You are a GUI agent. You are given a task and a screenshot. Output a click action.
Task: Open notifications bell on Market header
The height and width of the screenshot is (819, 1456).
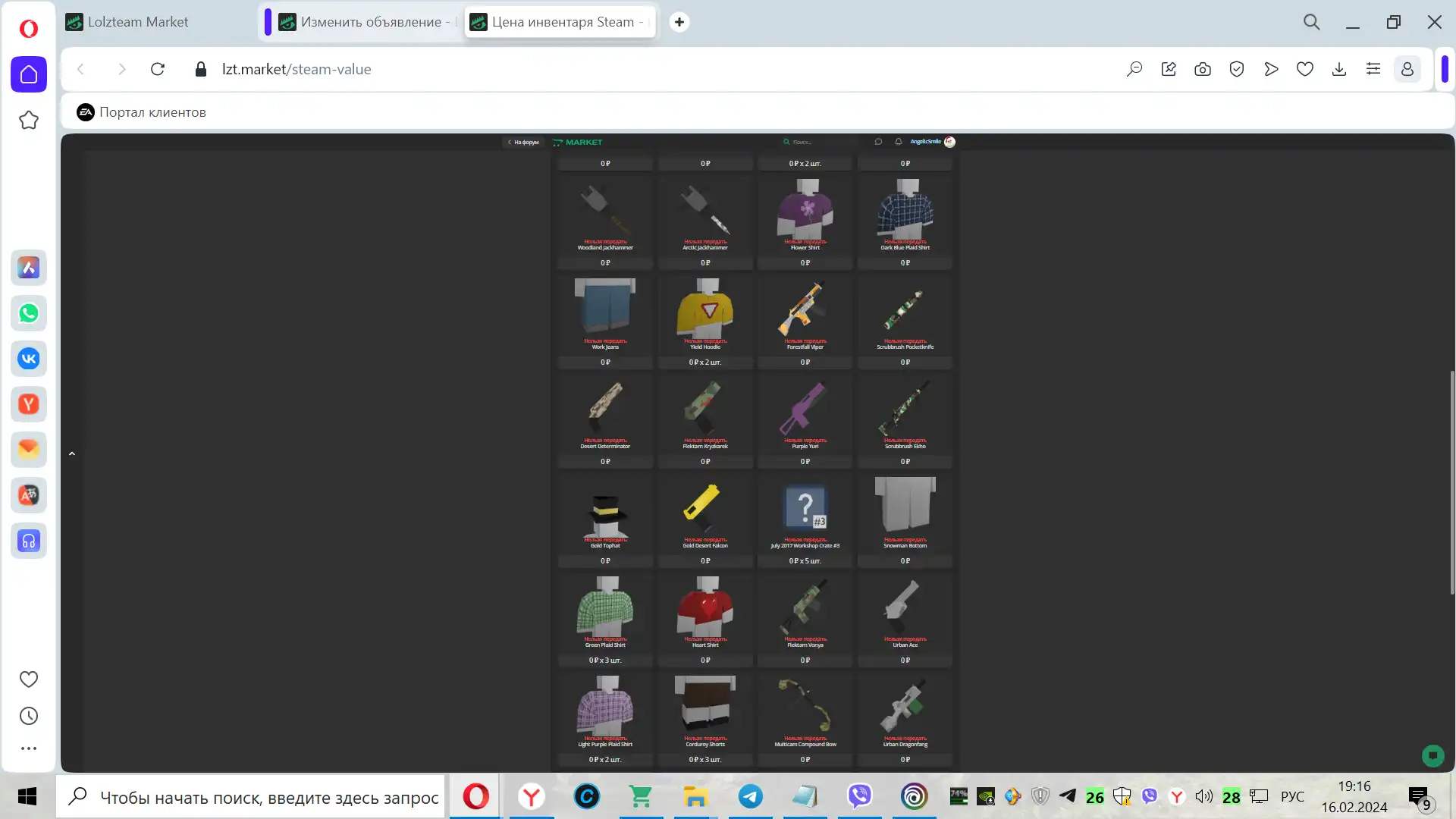(x=899, y=142)
